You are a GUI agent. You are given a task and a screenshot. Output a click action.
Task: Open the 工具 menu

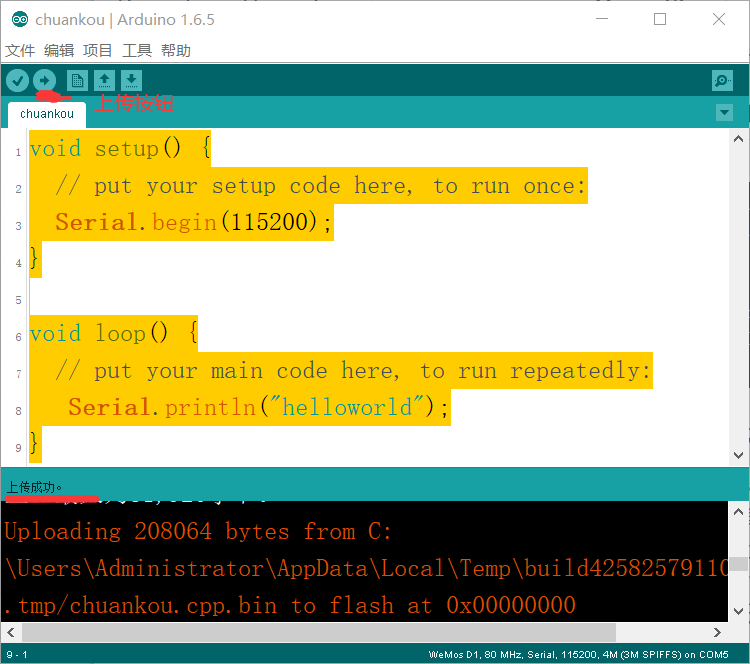click(137, 50)
